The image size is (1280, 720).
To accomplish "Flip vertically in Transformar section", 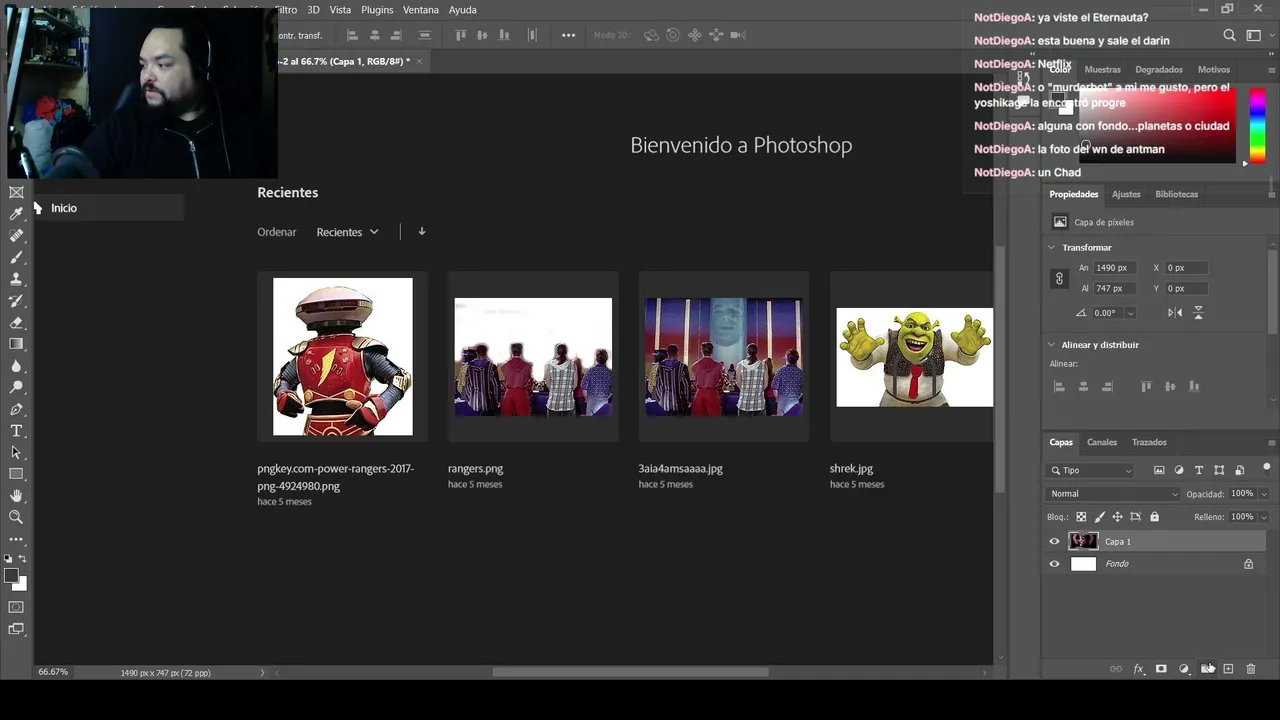I will pyautogui.click(x=1198, y=313).
